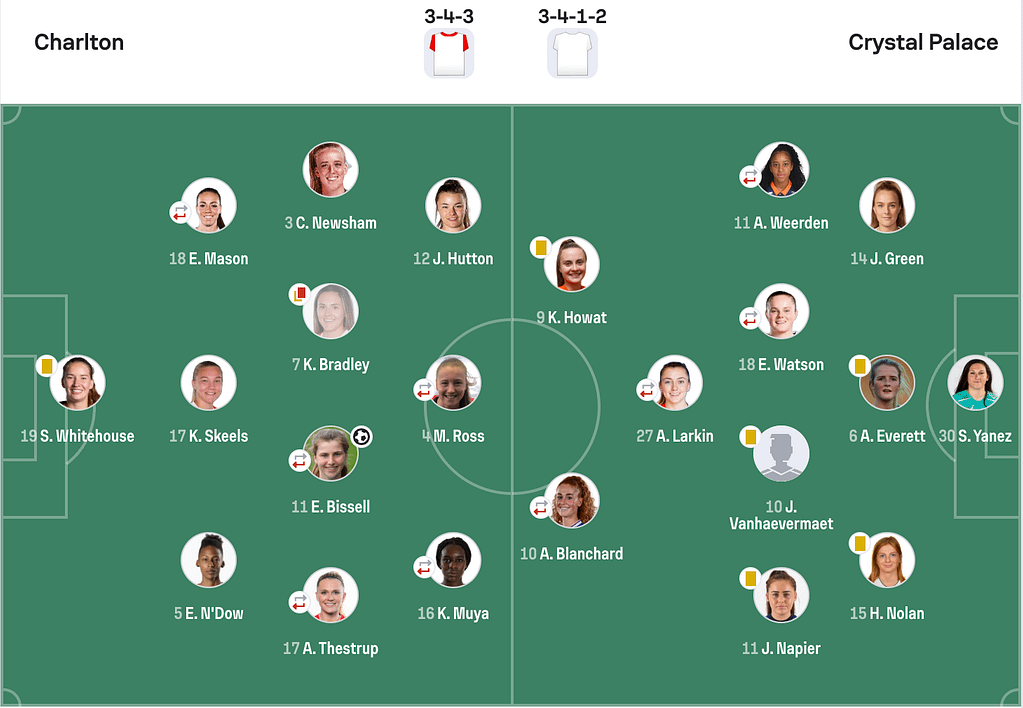Click substitution icon beside A. Weerden
Screen dimensions: 1023x708
coord(749,177)
